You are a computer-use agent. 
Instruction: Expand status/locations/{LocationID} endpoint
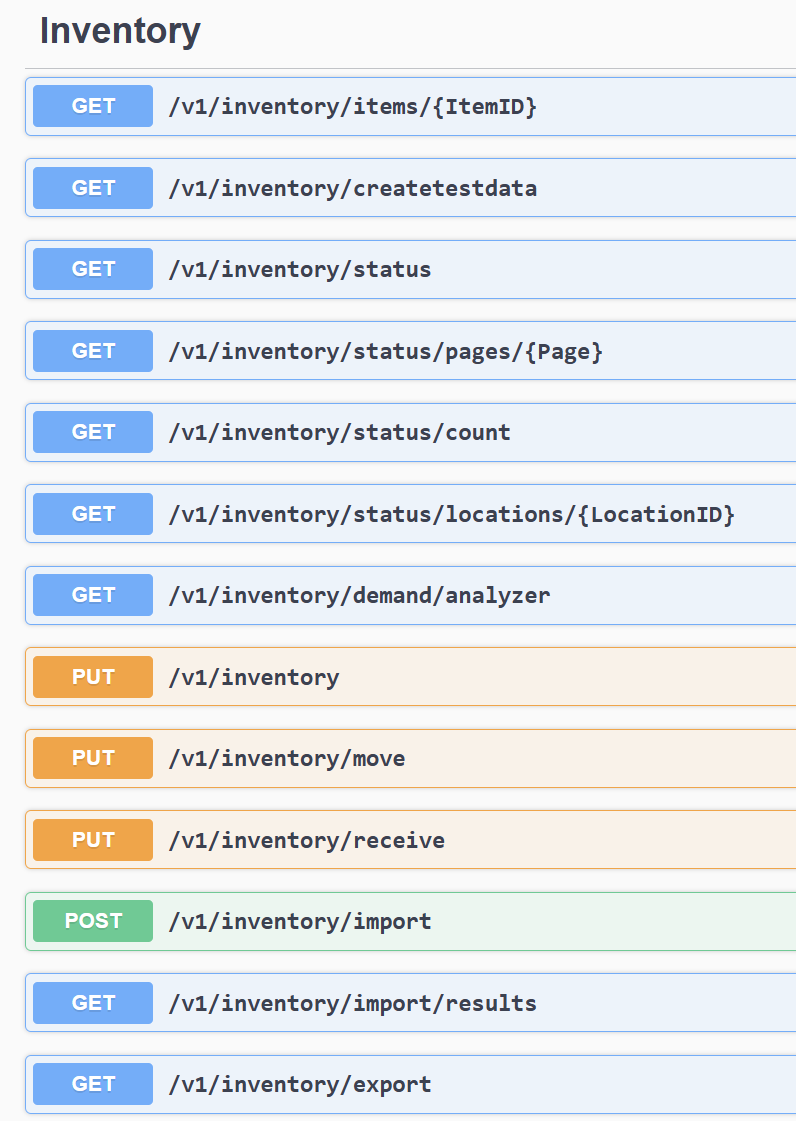451,514
